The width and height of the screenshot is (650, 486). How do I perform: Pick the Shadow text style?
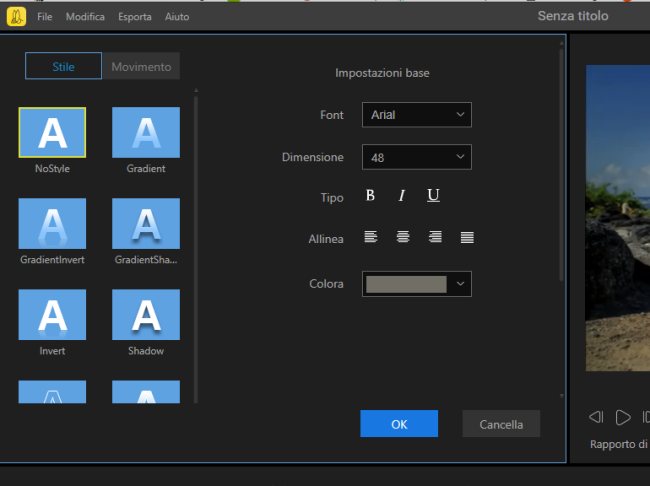point(146,315)
